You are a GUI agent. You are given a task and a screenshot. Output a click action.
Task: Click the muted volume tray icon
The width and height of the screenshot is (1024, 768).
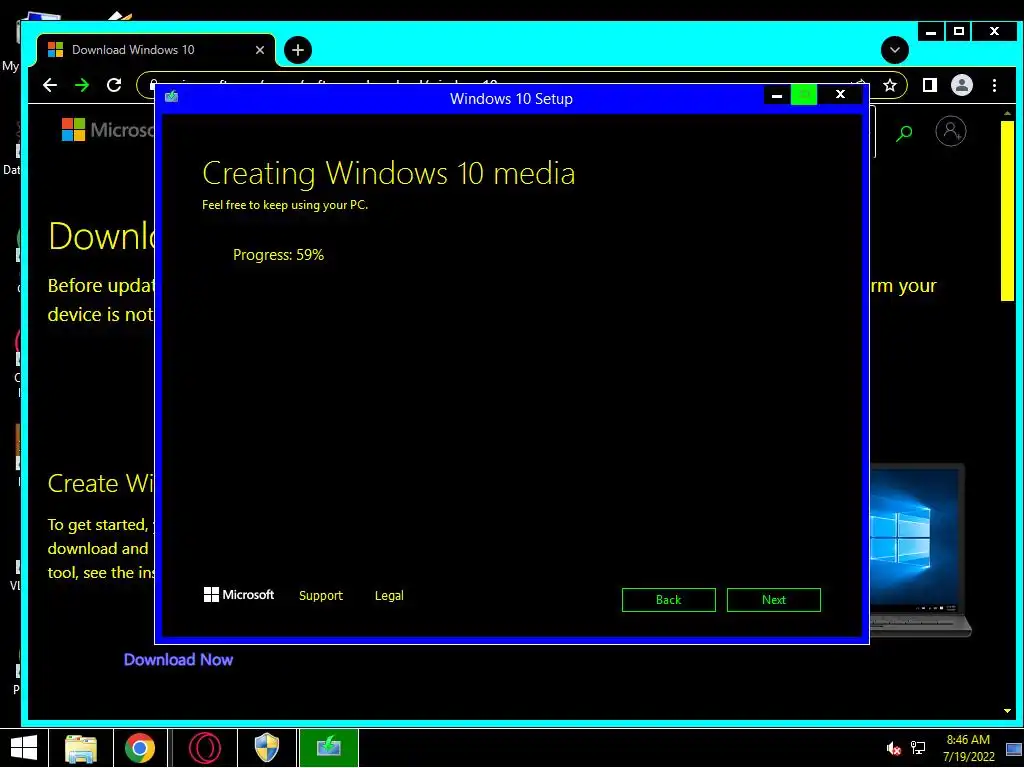pos(893,748)
